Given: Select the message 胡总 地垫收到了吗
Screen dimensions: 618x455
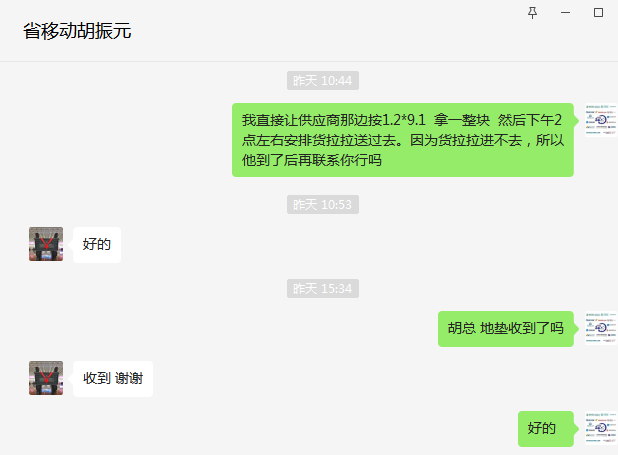Looking at the screenshot, I should (x=506, y=328).
